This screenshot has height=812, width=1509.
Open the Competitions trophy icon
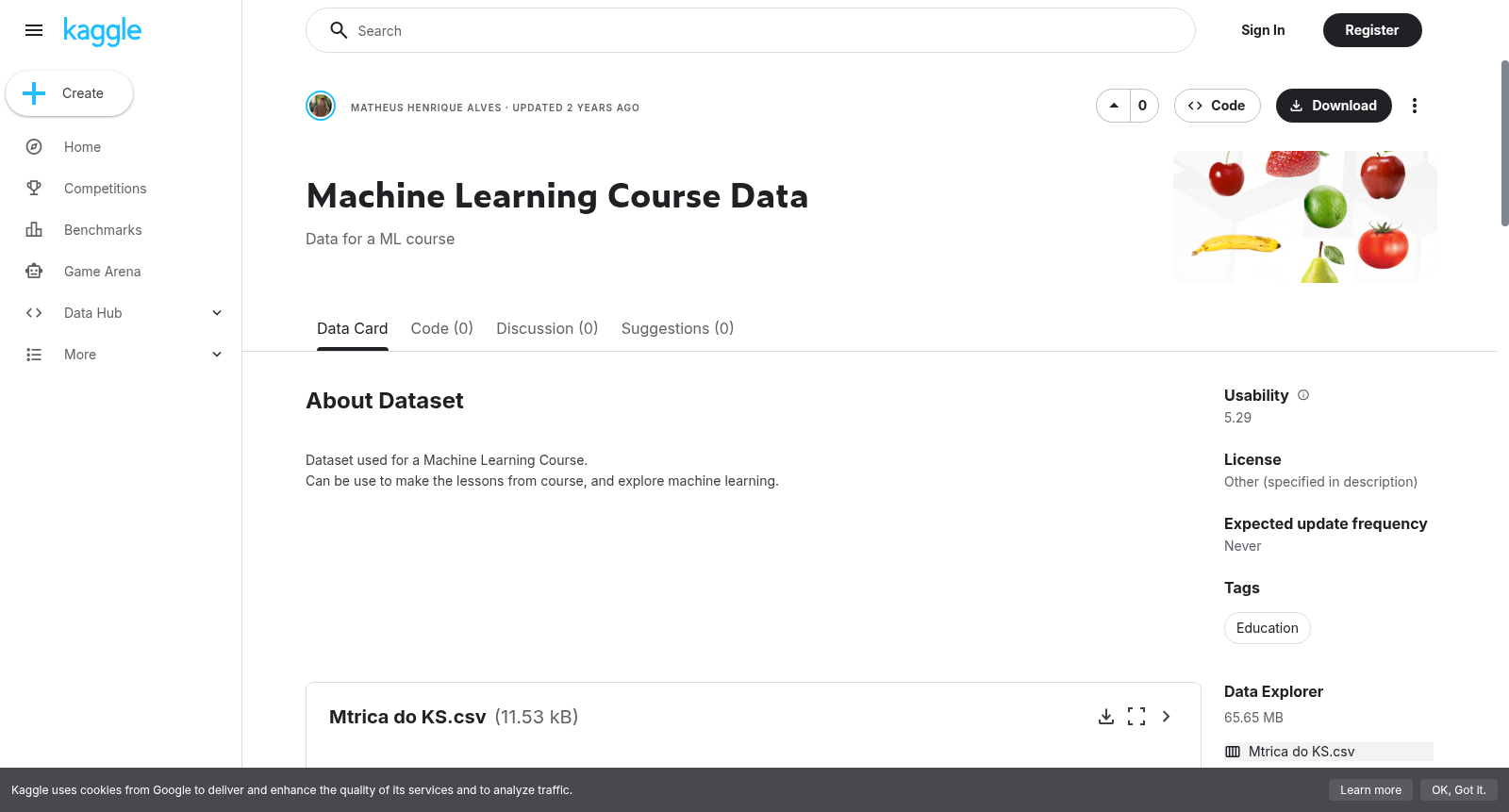point(34,189)
